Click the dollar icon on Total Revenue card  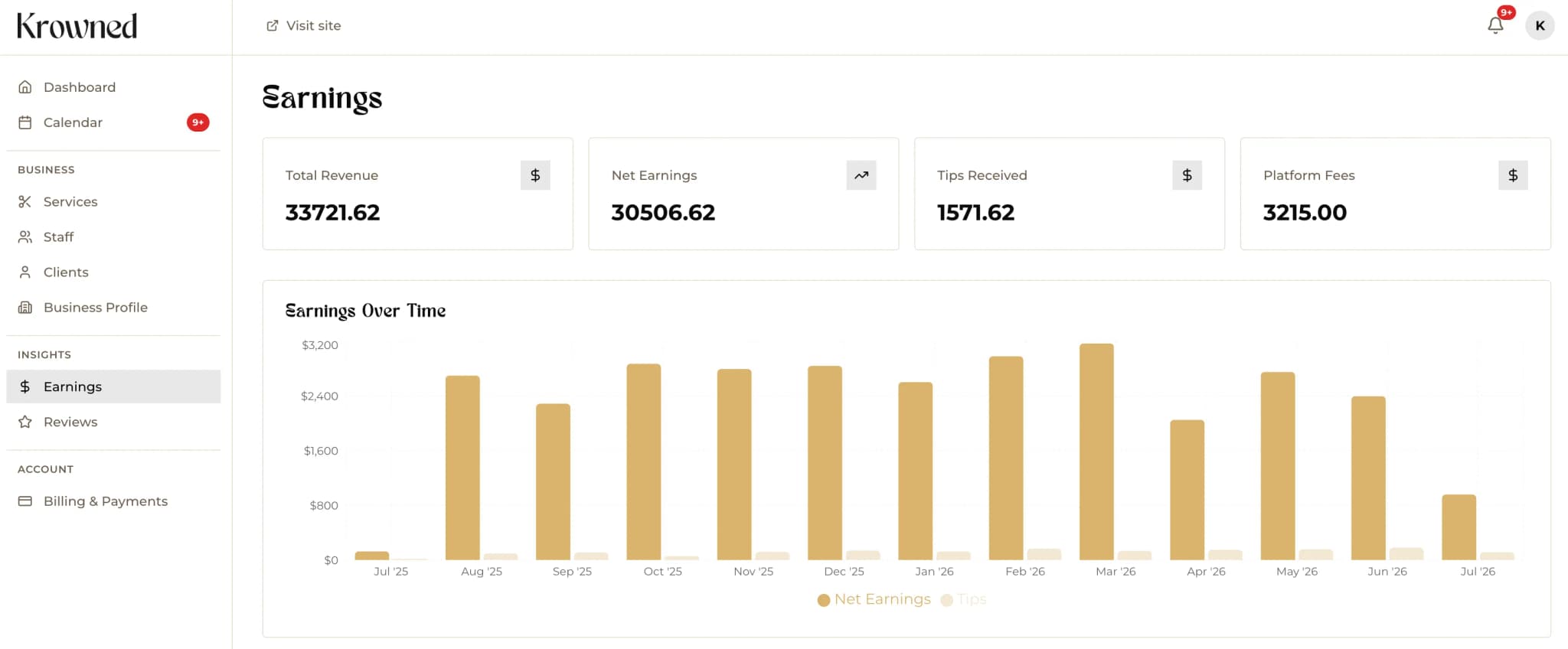535,175
